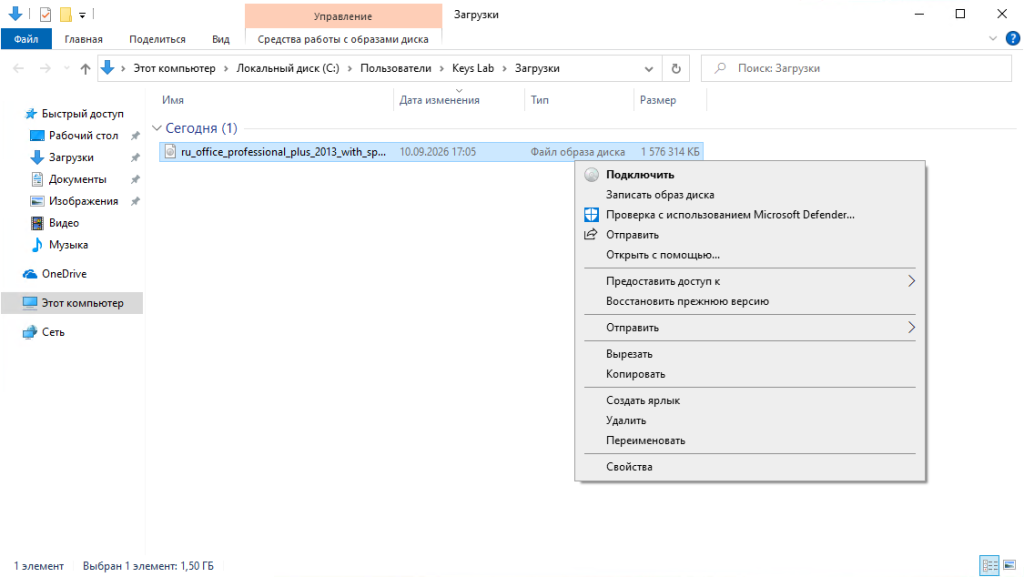Image resolution: width=1024 pixels, height=577 pixels.
Task: Sort by the Тип column header
Action: [x=539, y=100]
